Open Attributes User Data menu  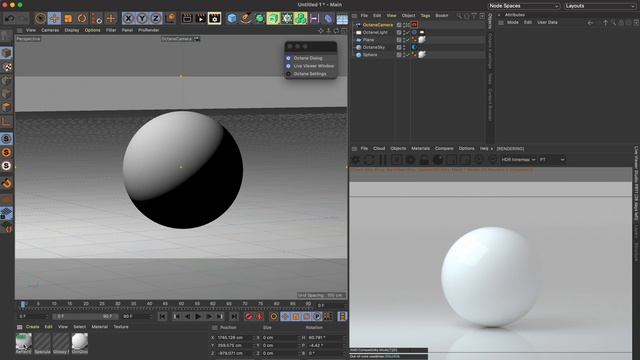tap(547, 22)
